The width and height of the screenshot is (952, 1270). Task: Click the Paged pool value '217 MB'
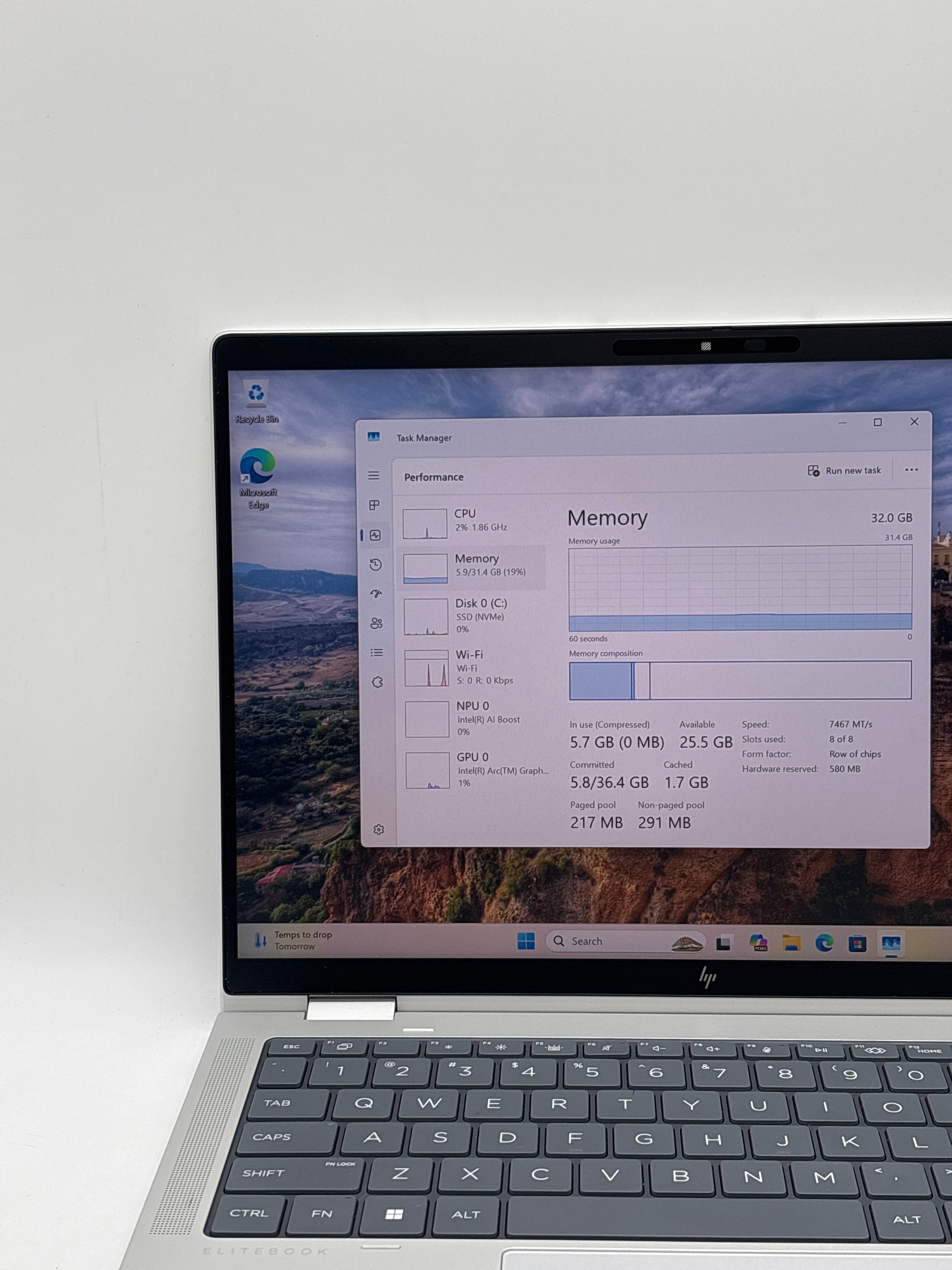(x=597, y=823)
